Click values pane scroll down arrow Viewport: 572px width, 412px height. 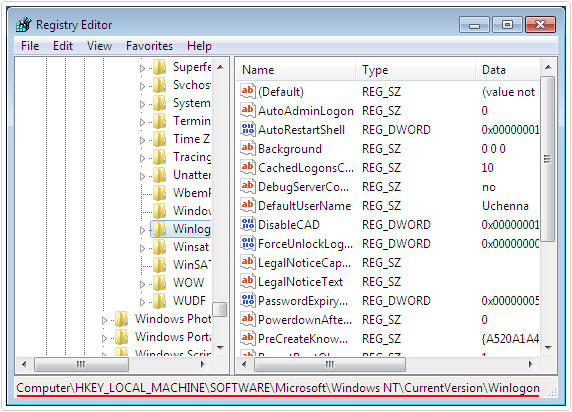[548, 348]
